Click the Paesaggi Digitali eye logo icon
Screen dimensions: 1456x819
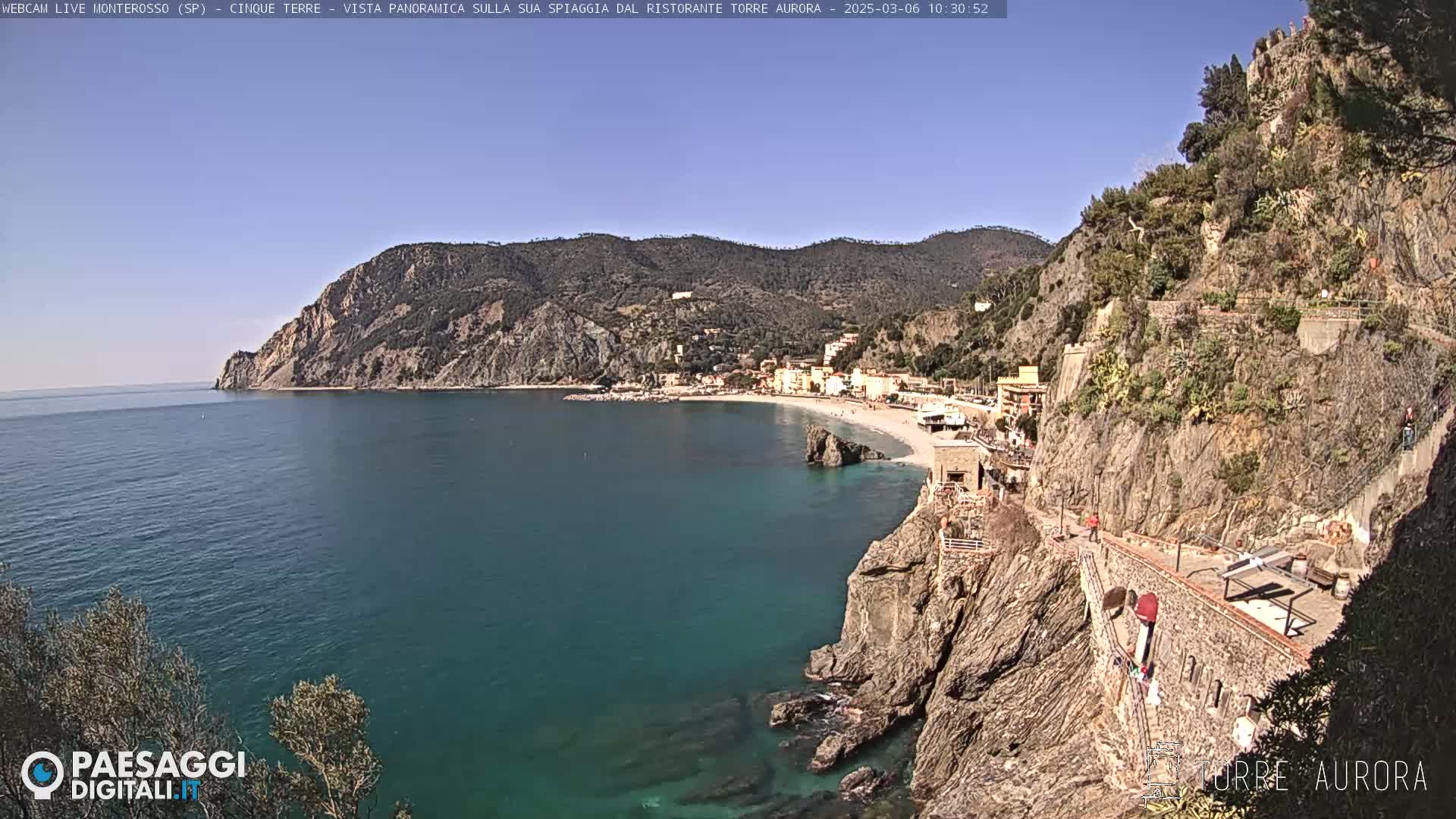42,774
